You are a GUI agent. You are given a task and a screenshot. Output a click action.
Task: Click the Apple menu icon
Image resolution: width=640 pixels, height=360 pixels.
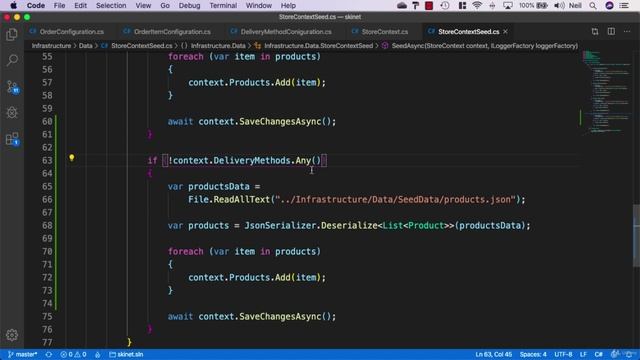13,5
